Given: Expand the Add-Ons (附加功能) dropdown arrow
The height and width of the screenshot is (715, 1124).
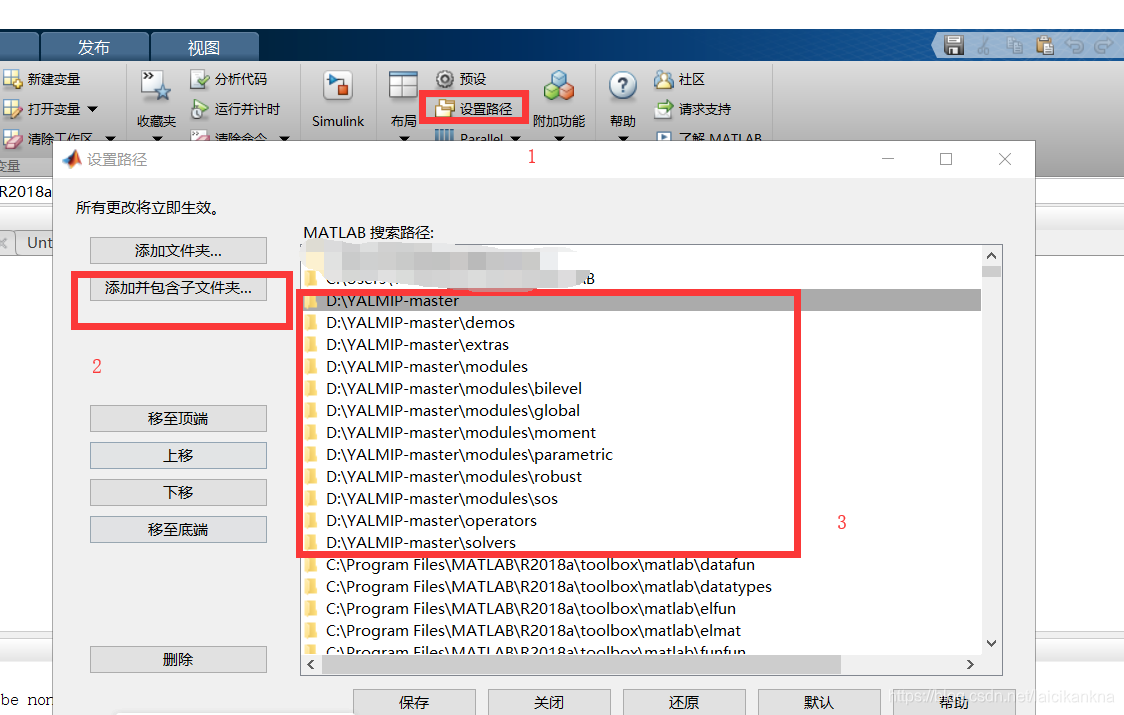Looking at the screenshot, I should coord(559,138).
